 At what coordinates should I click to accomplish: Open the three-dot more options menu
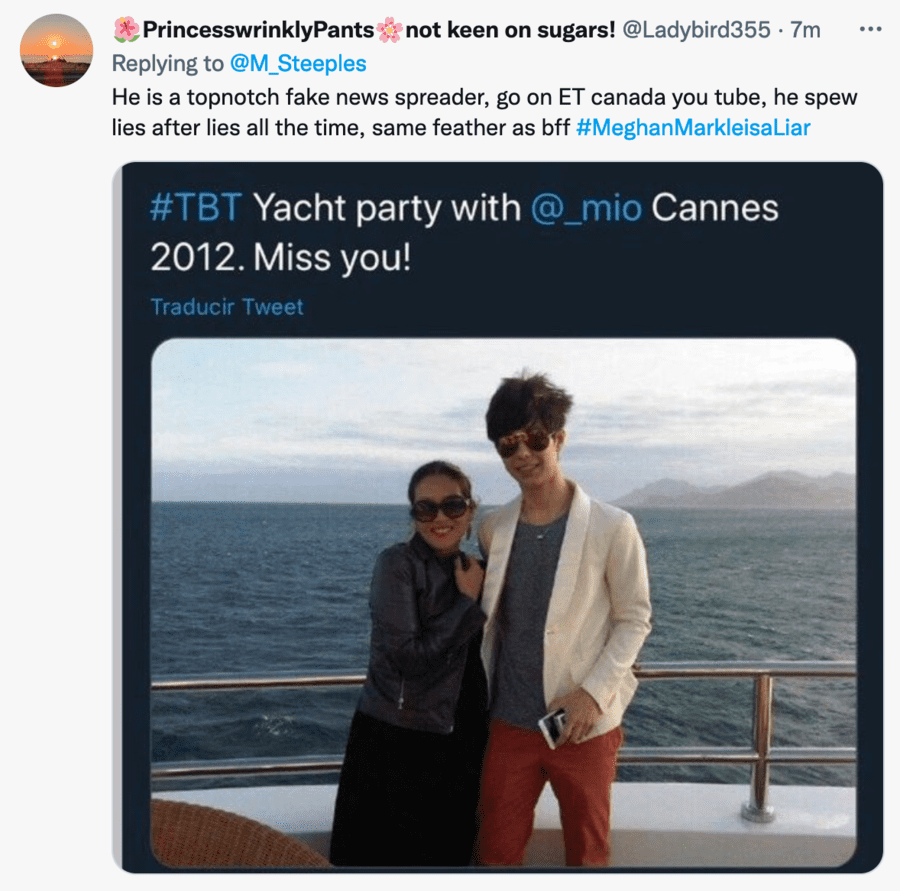coord(870,29)
